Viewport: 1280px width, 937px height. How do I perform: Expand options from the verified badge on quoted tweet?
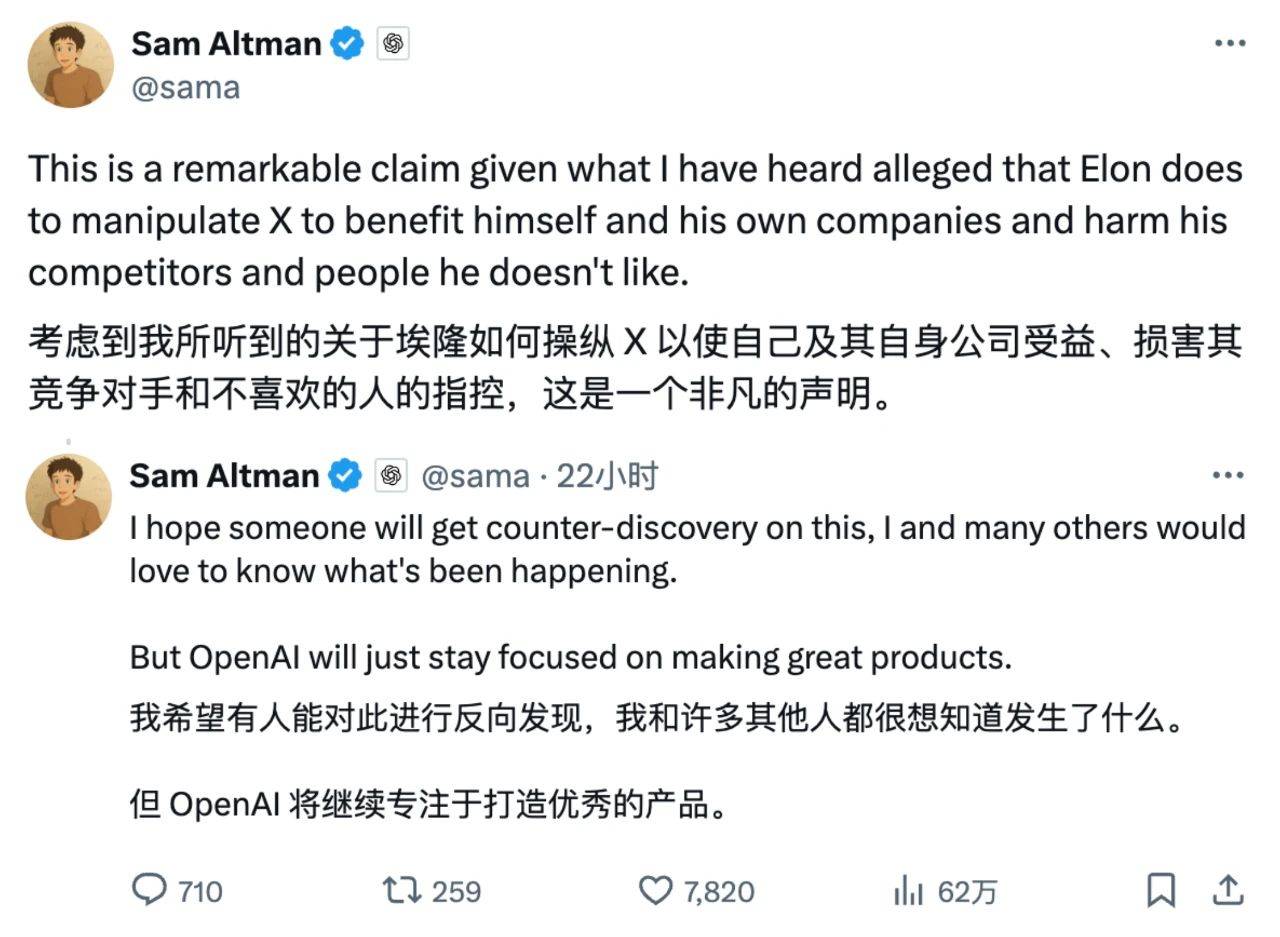343,475
